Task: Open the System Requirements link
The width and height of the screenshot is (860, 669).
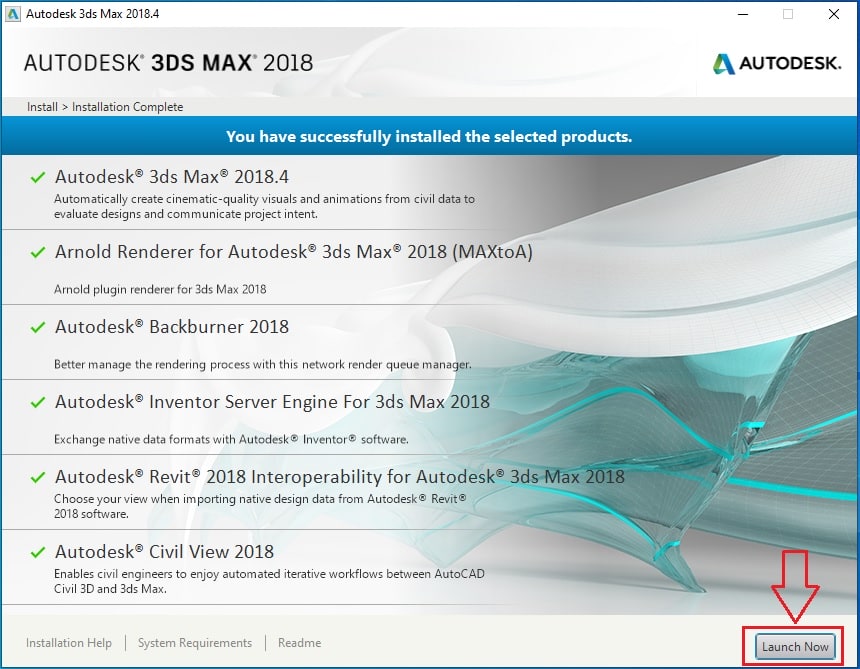Action: (195, 643)
